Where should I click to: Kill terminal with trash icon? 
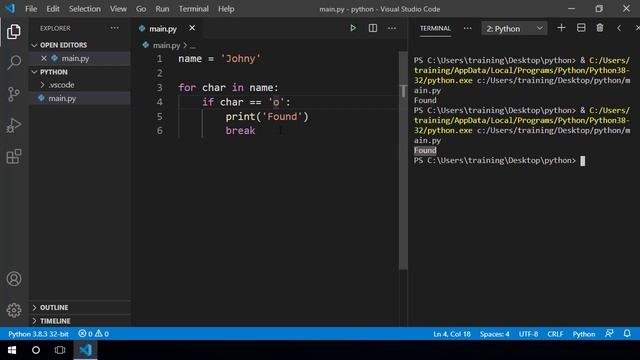coord(600,28)
